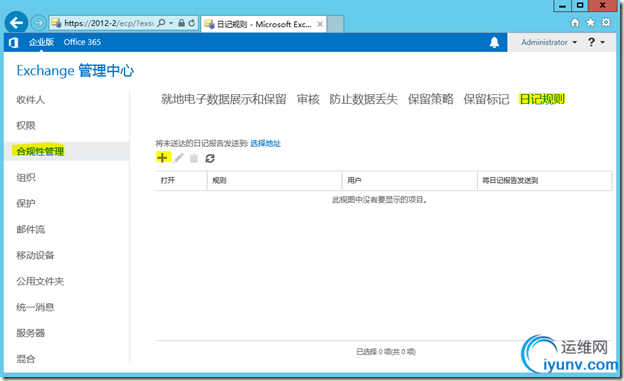
Task: Go to 邮件流 in the sidebar
Action: tap(31, 229)
